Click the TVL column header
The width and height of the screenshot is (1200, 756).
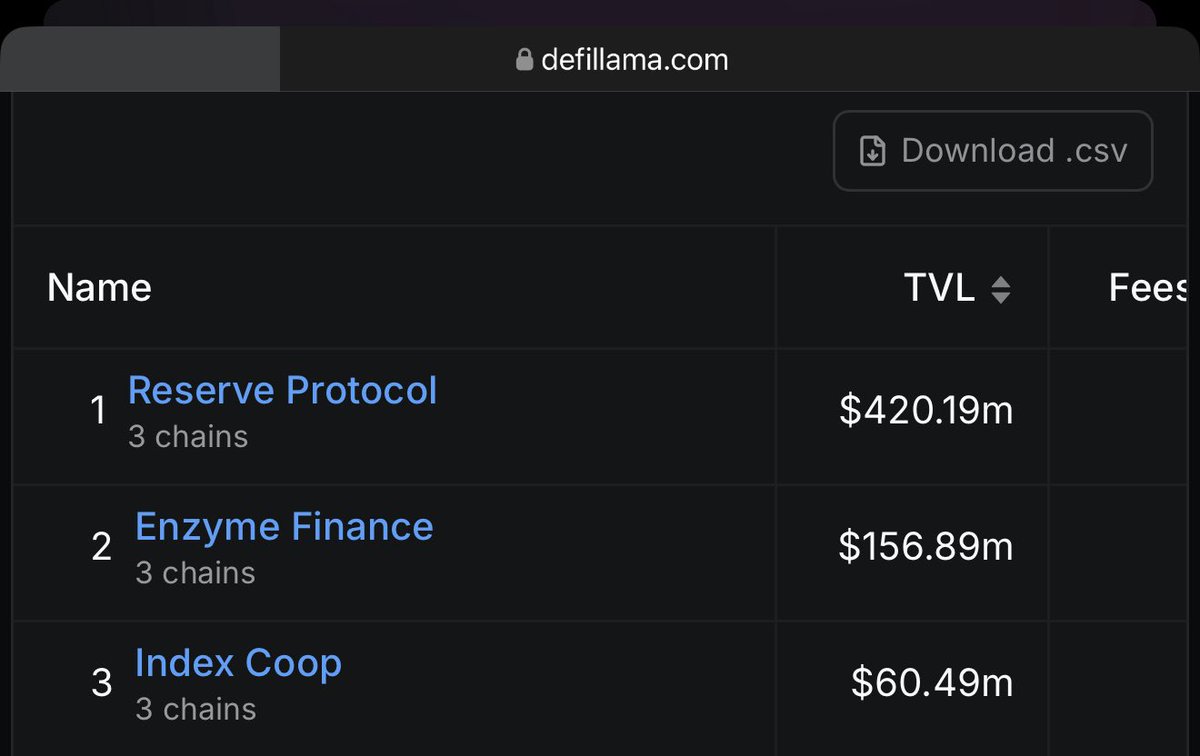click(939, 288)
